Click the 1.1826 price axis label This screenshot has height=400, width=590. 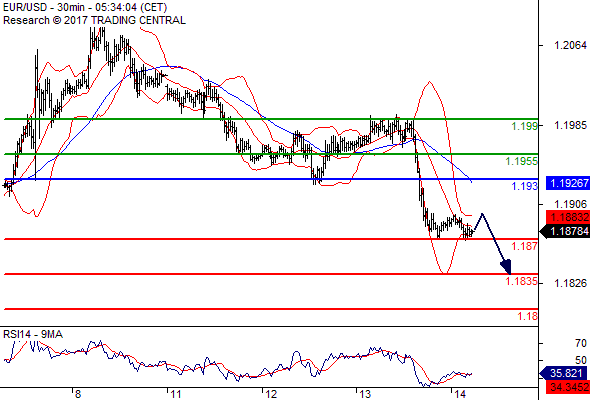tap(570, 283)
